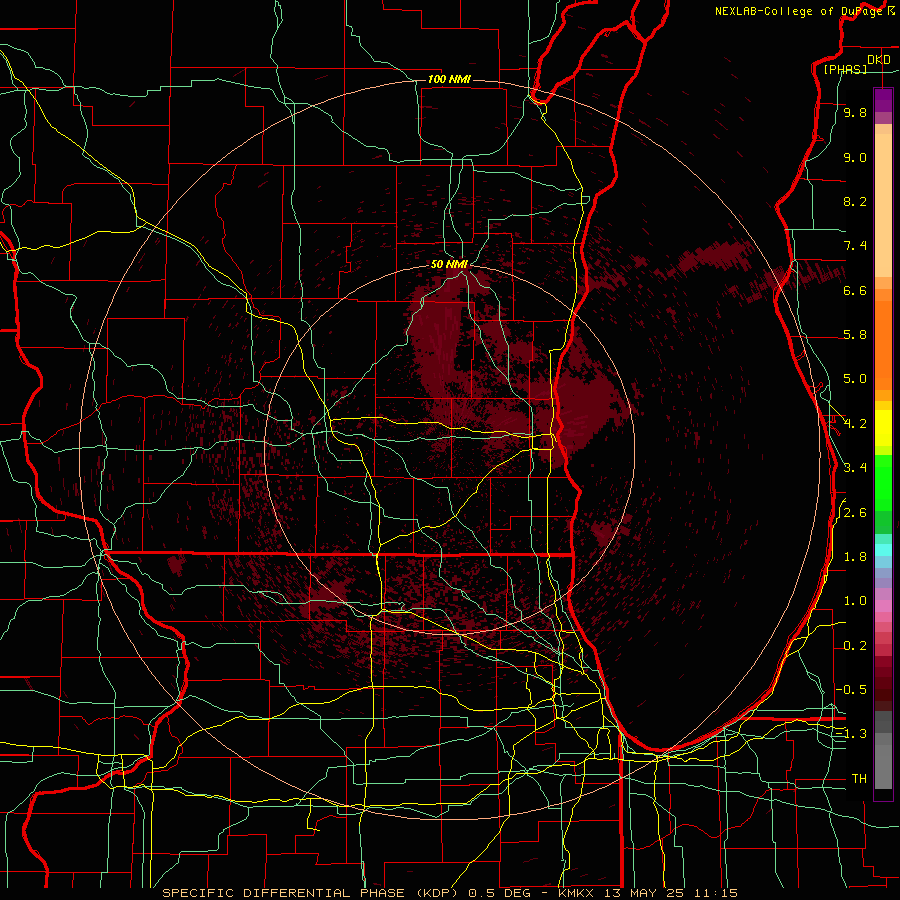Select the "5.8" legend scale value
900x900 pixels.
855,335
